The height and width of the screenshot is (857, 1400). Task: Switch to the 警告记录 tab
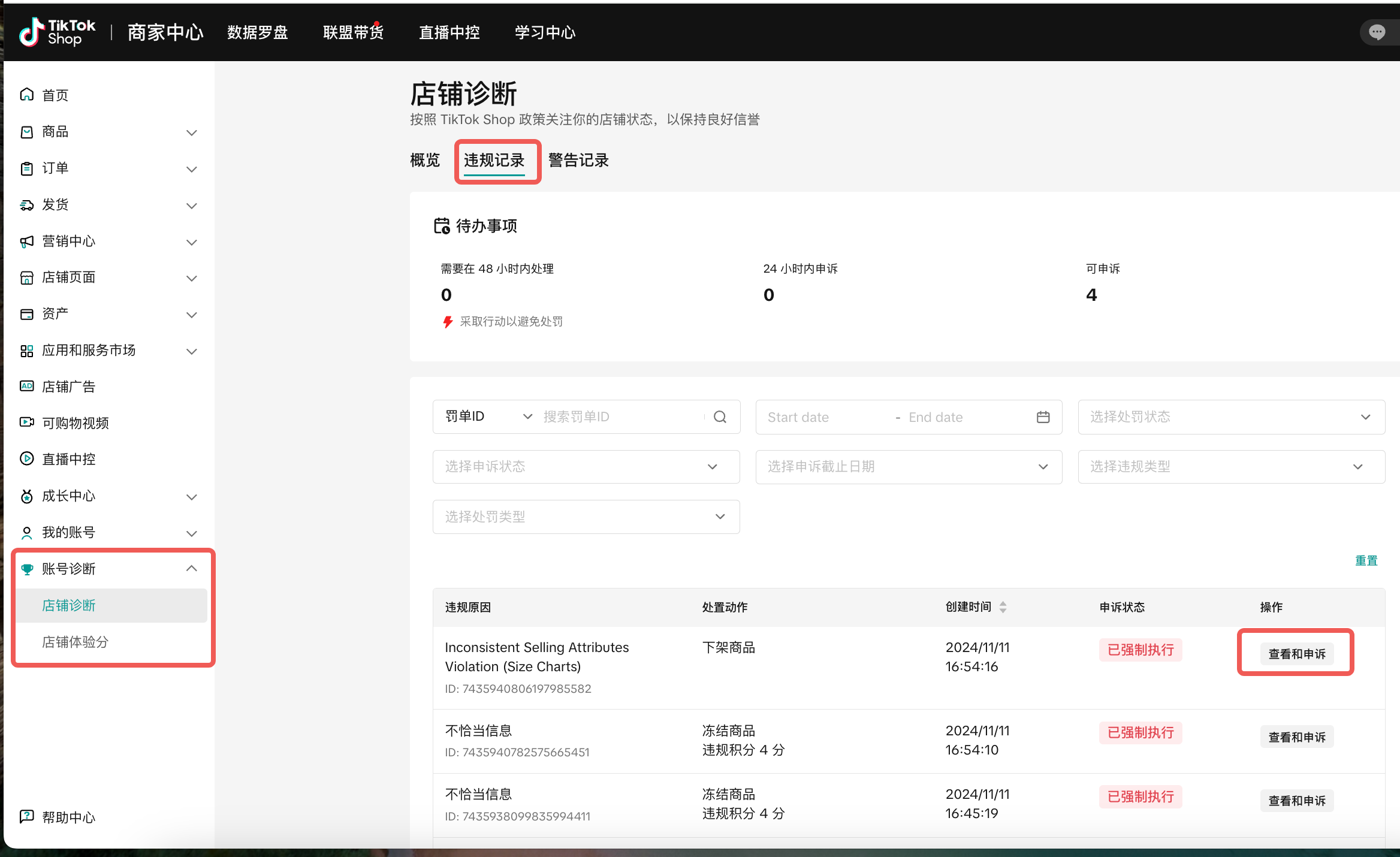coord(578,161)
